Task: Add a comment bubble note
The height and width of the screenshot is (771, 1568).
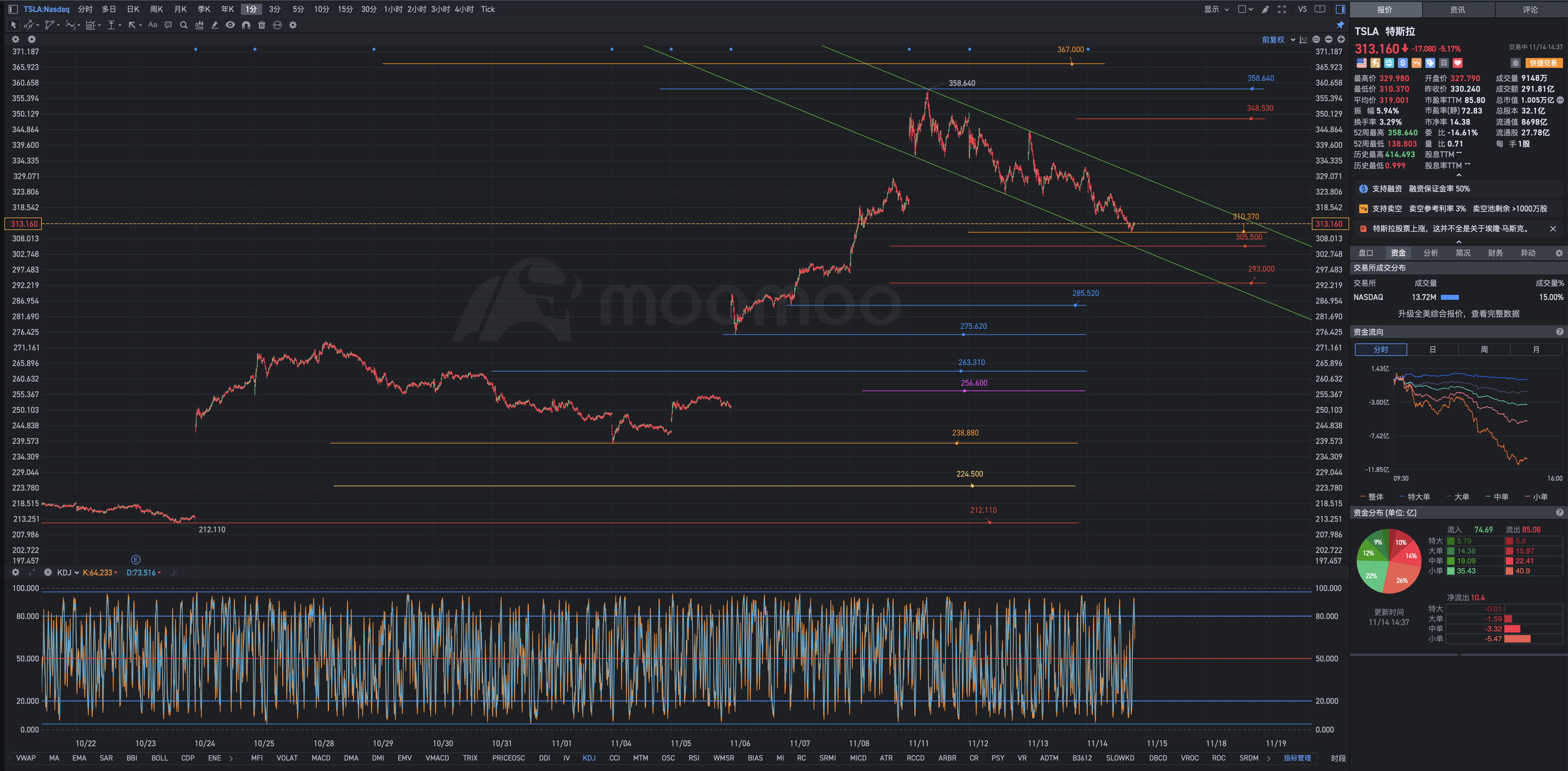Action: coord(168,25)
